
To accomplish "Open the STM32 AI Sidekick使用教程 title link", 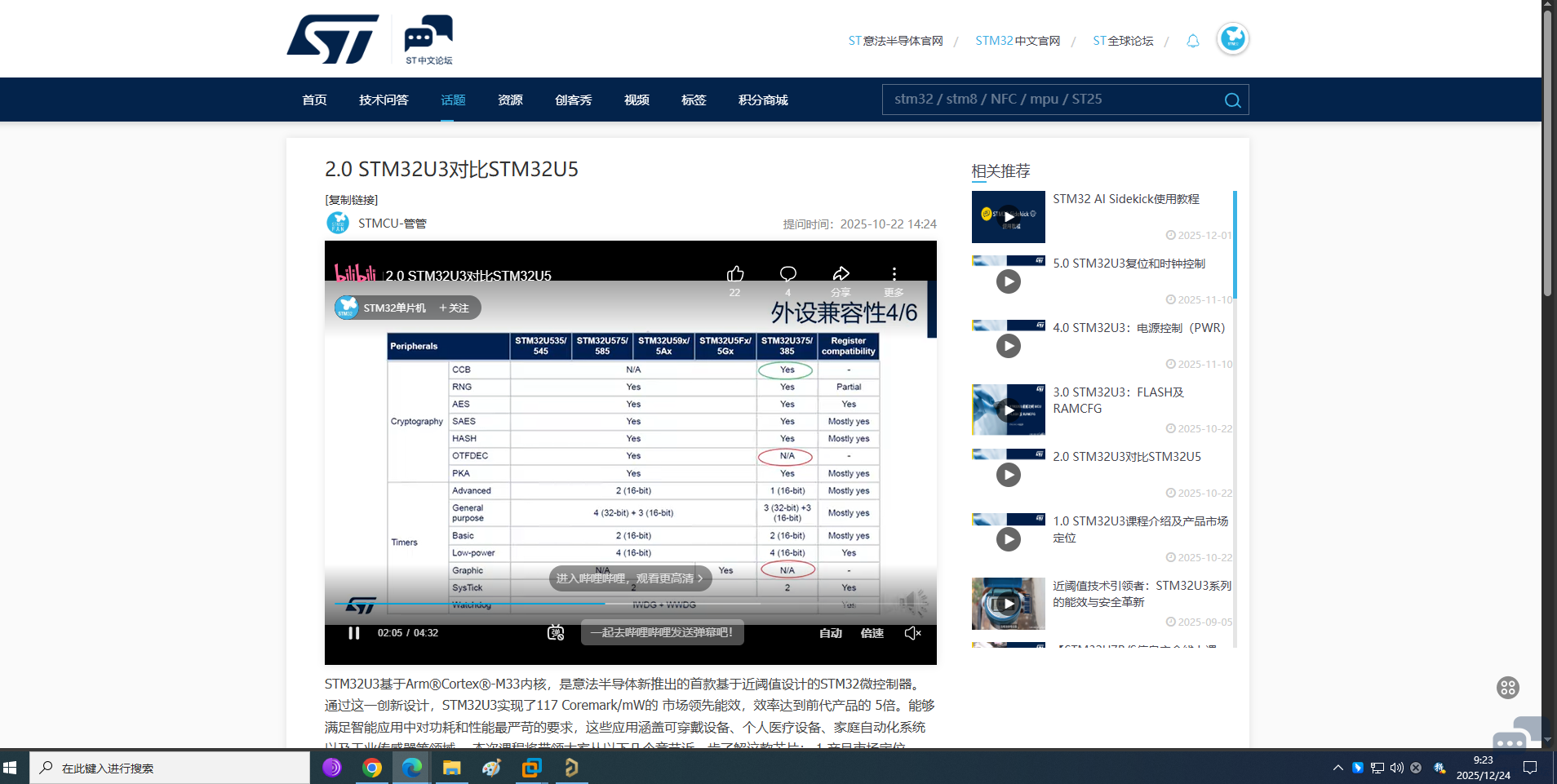I will pos(1126,199).
